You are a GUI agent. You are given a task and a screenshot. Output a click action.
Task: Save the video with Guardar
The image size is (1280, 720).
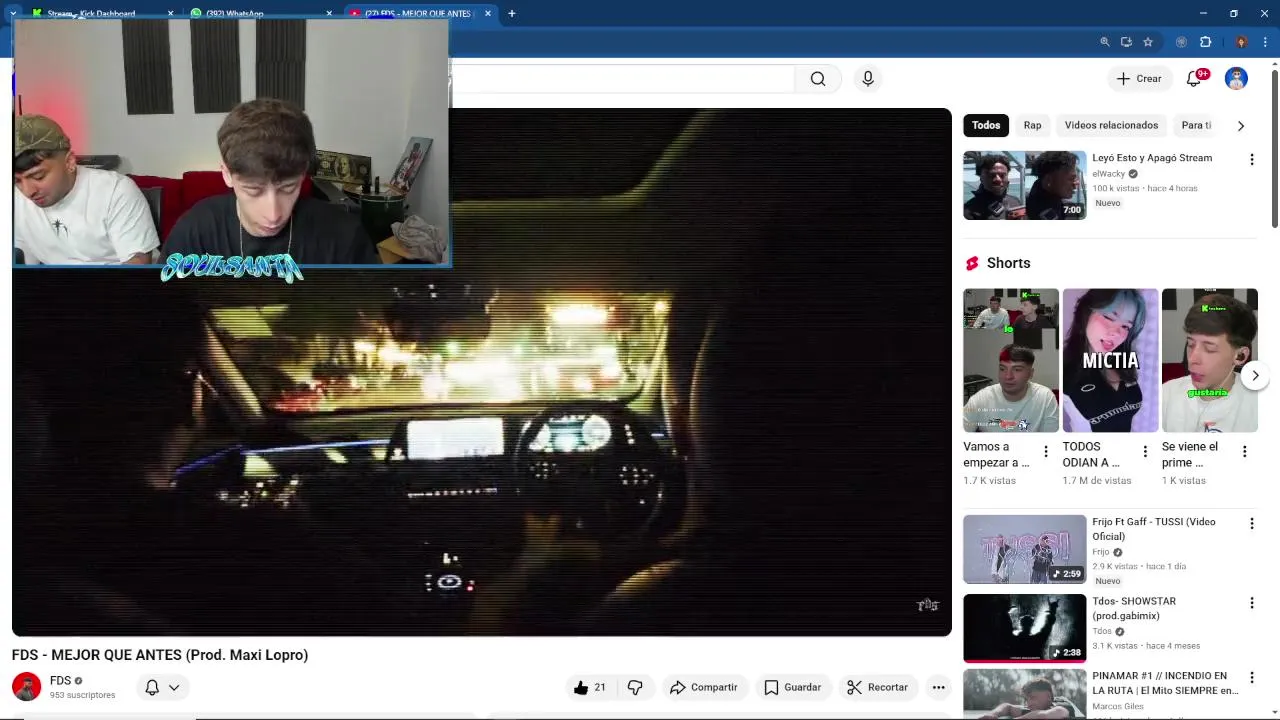coord(792,687)
